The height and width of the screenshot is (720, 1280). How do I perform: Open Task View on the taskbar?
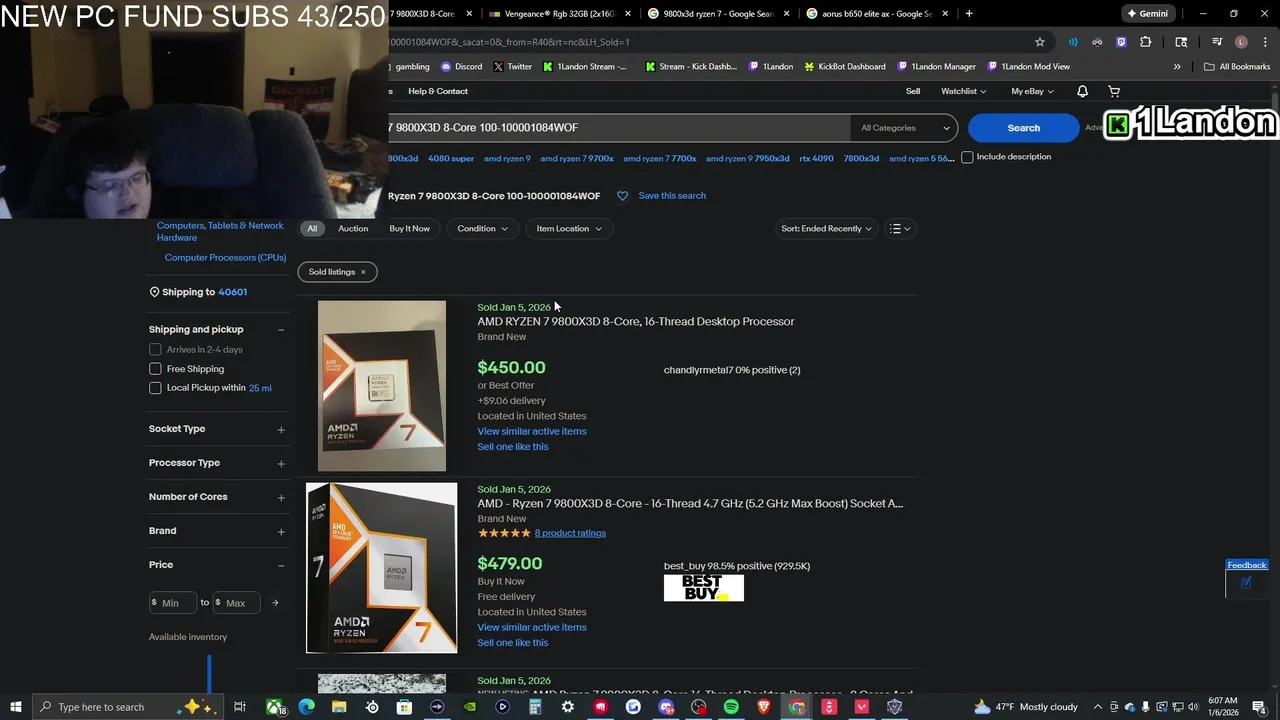[240, 707]
